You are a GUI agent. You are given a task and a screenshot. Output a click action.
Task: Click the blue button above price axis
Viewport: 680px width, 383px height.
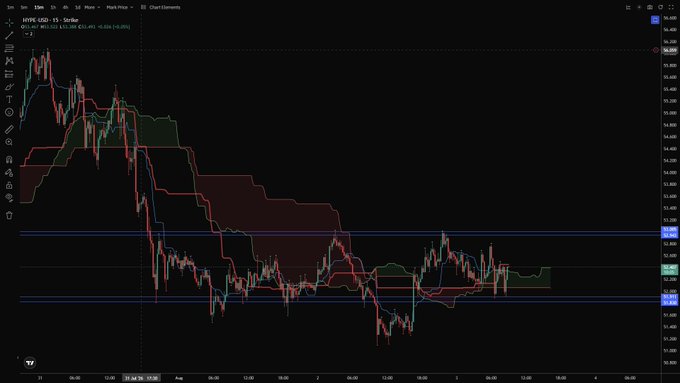click(655, 20)
